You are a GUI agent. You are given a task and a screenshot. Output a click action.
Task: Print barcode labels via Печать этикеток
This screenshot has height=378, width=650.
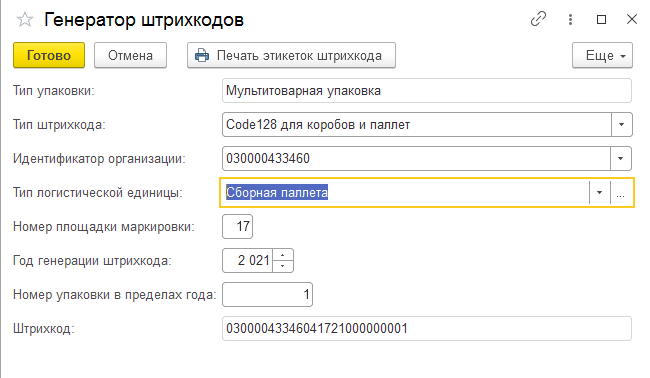(291, 55)
